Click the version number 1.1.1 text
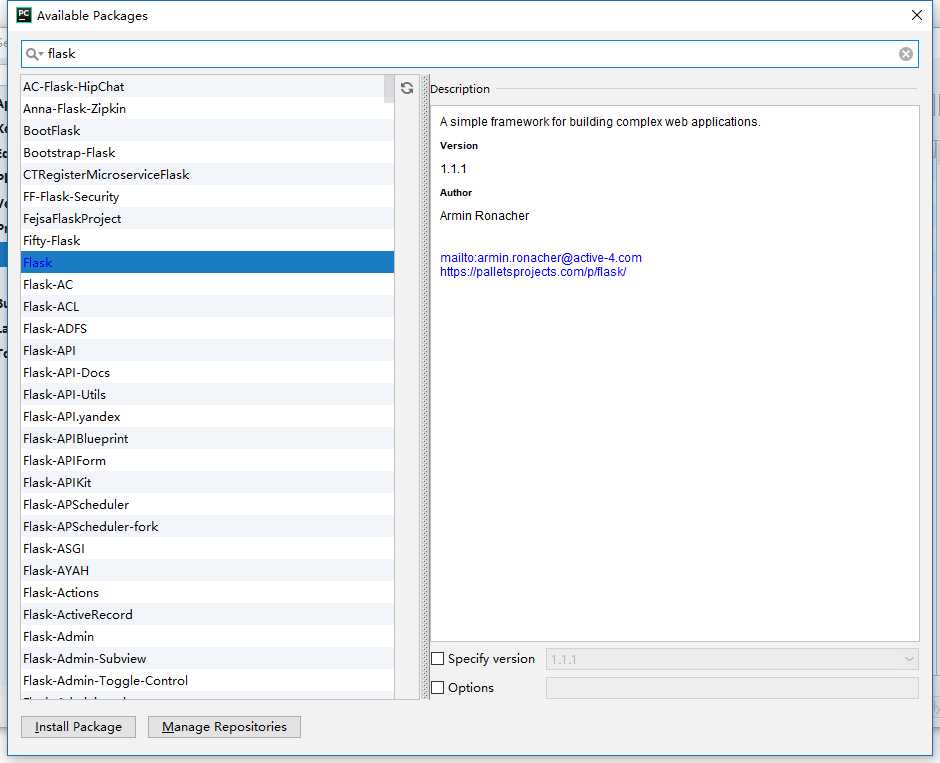 click(x=453, y=169)
